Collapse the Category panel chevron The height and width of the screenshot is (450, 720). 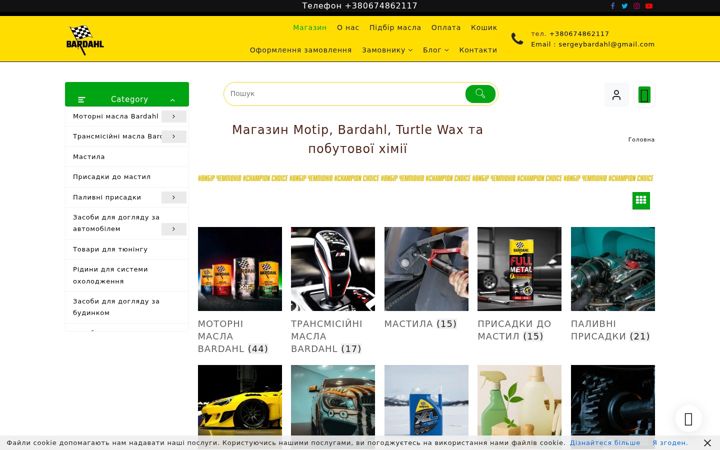172,100
